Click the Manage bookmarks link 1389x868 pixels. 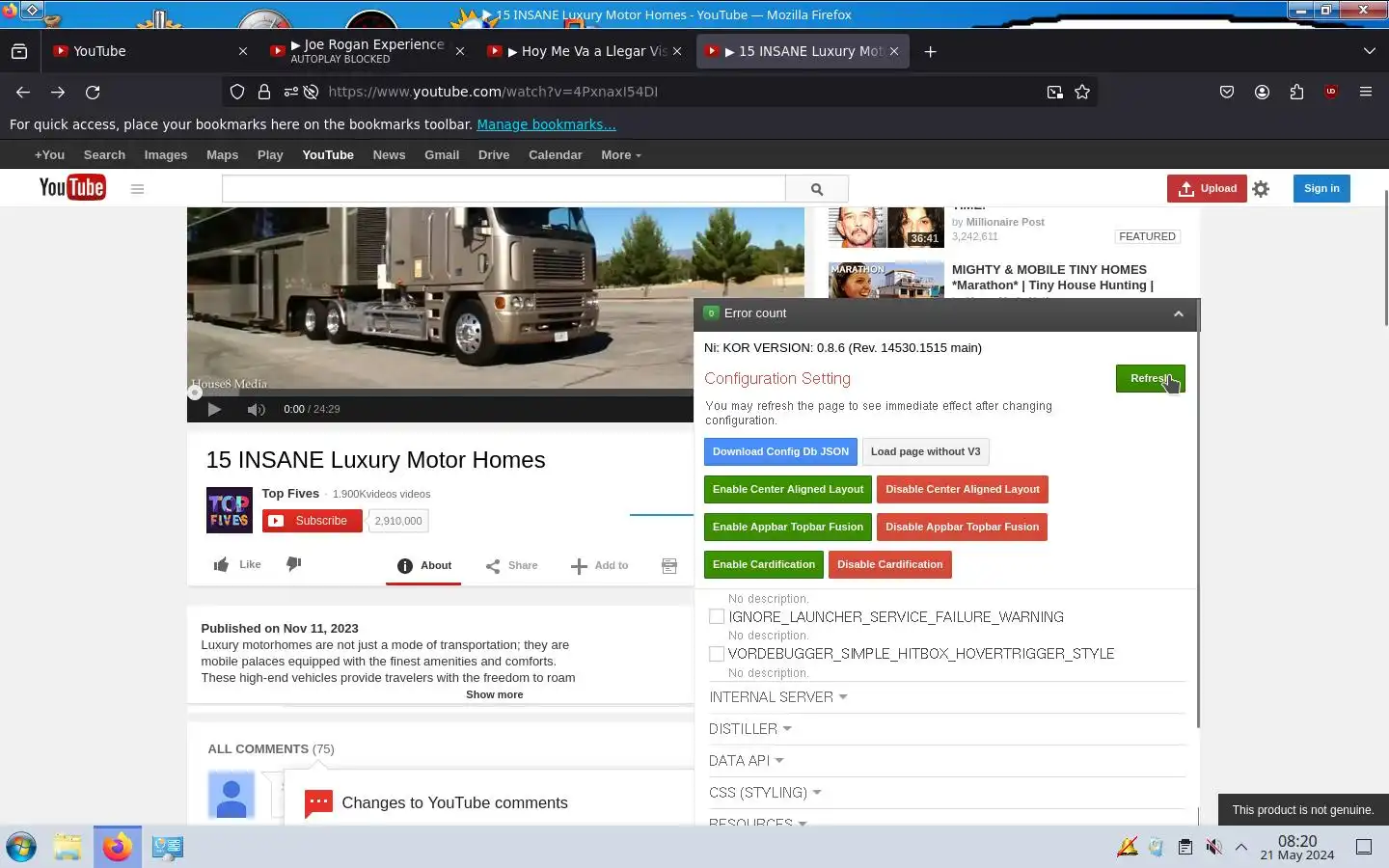546,124
